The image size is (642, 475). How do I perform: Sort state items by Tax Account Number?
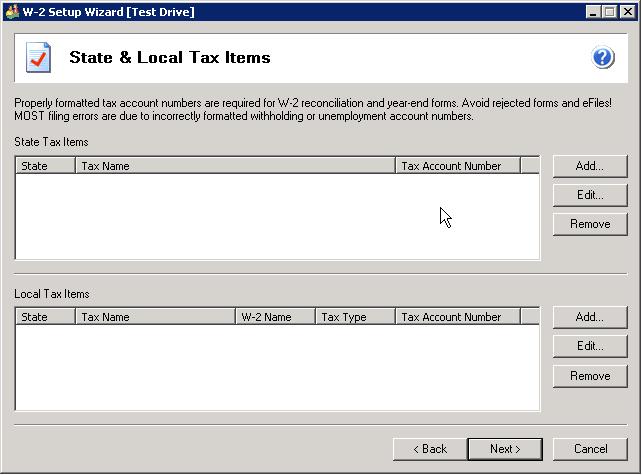(457, 166)
